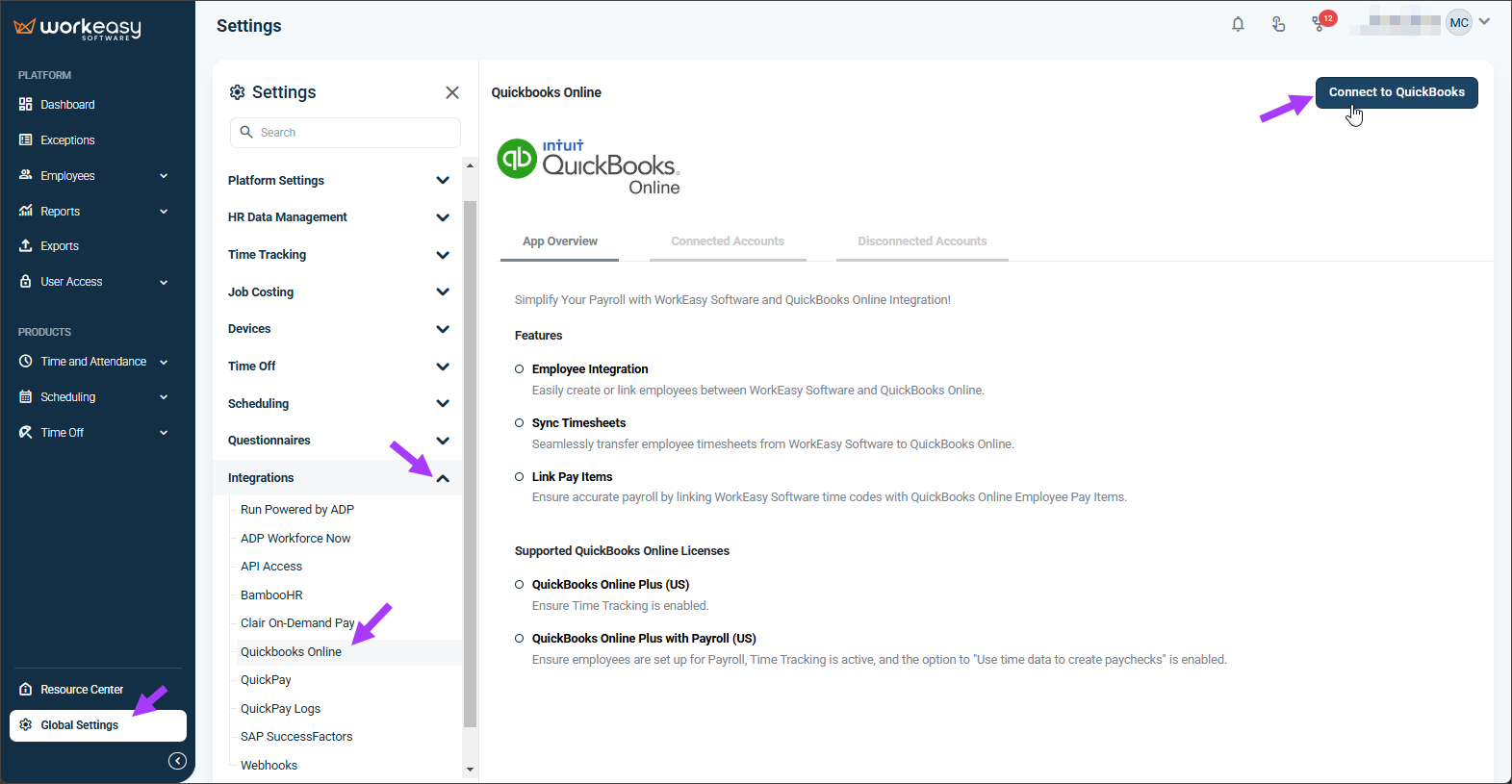Screen dimensions: 1512x784
Task: Open QuickPay Logs
Action: (280, 709)
